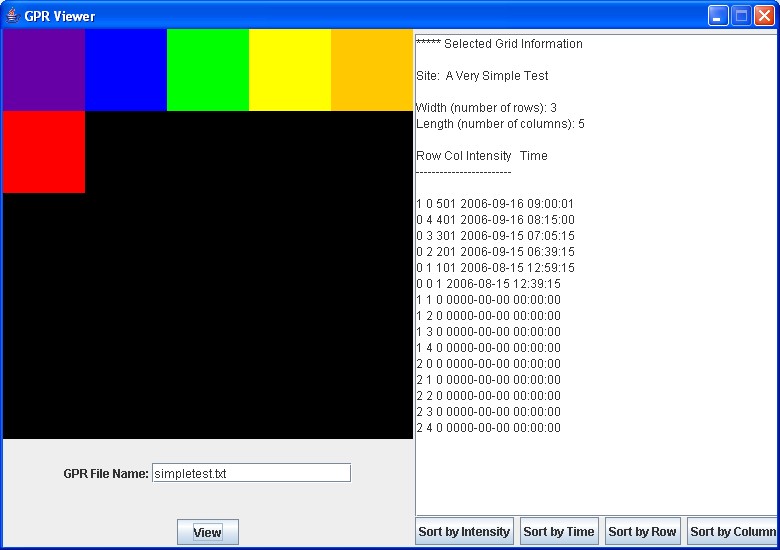Click the Java icon in title bar
The image size is (780, 550).
point(12,16)
